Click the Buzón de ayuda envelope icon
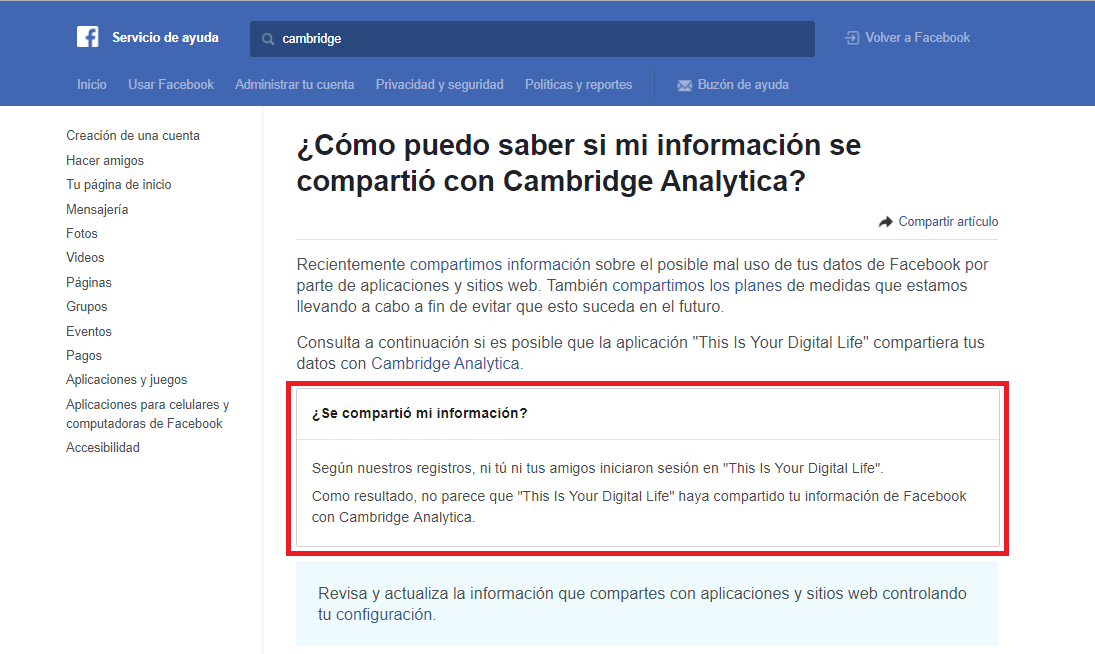1095x654 pixels. coord(684,85)
